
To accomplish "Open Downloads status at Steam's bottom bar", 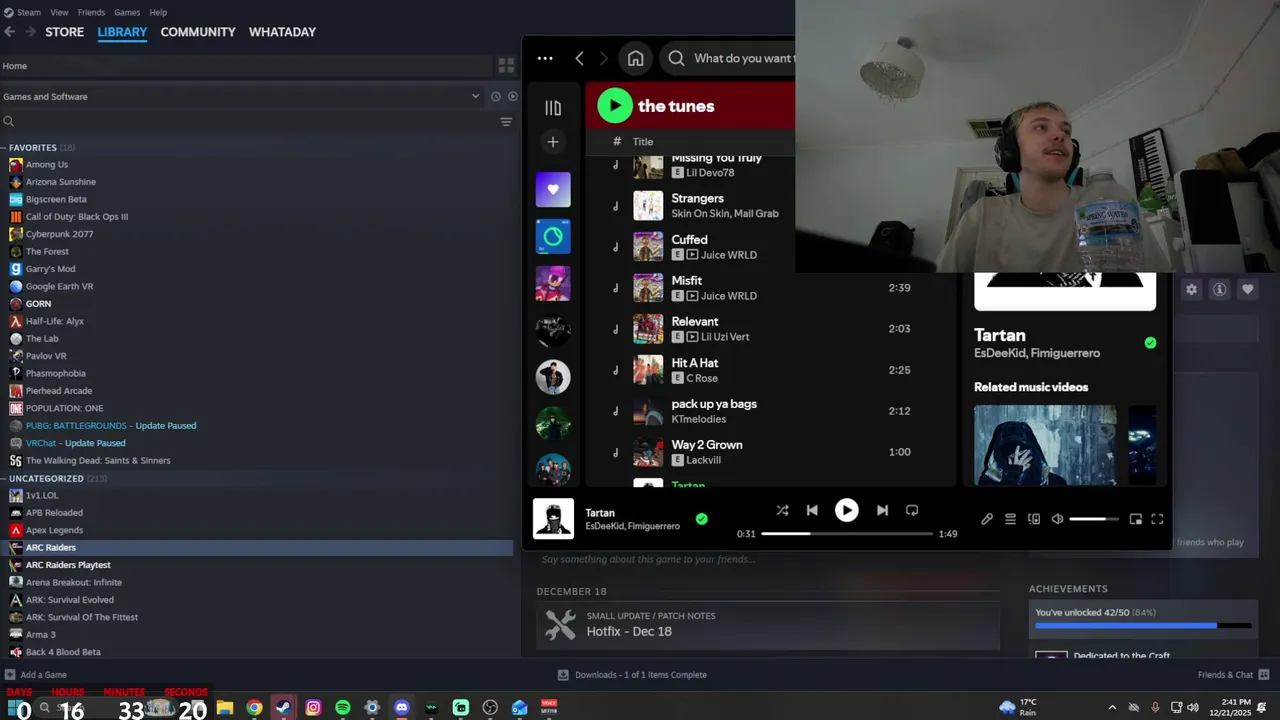I will coord(632,675).
